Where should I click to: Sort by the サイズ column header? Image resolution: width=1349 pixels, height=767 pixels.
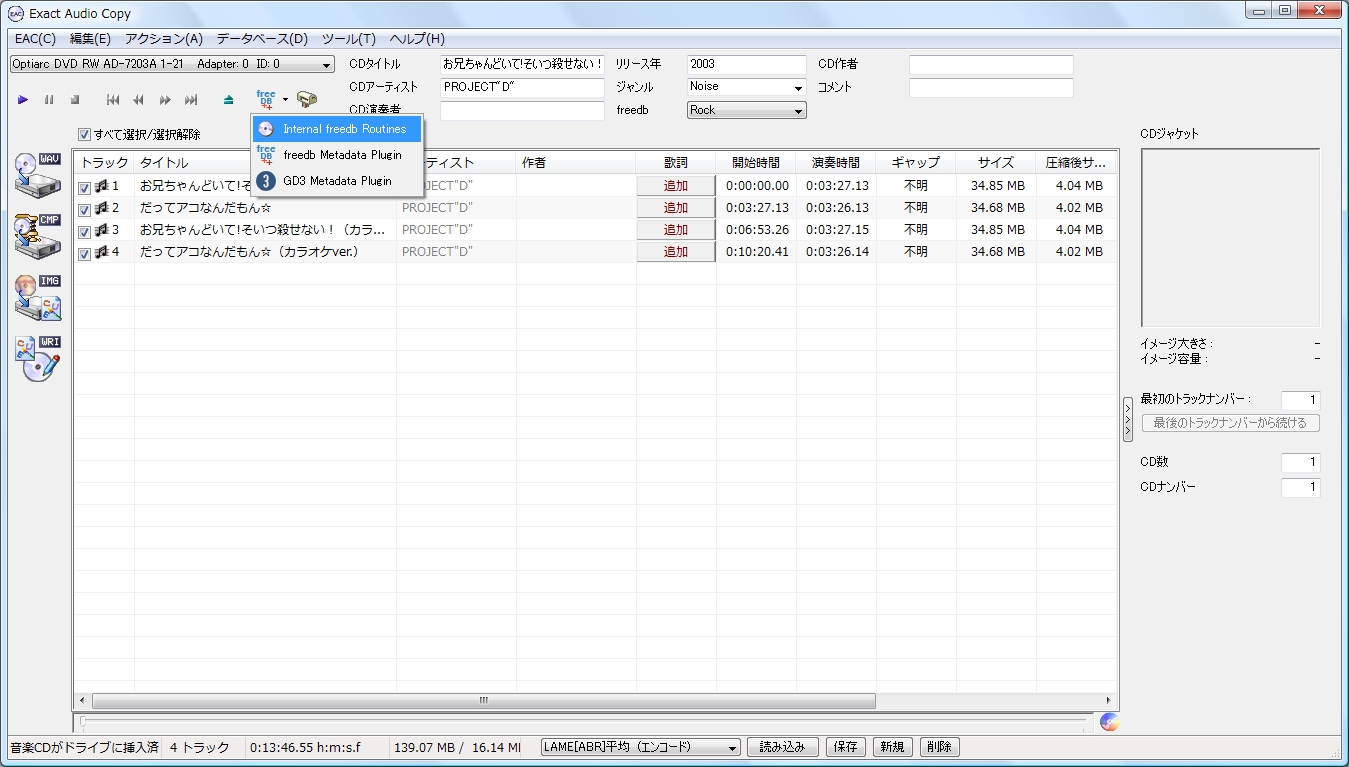click(x=996, y=162)
